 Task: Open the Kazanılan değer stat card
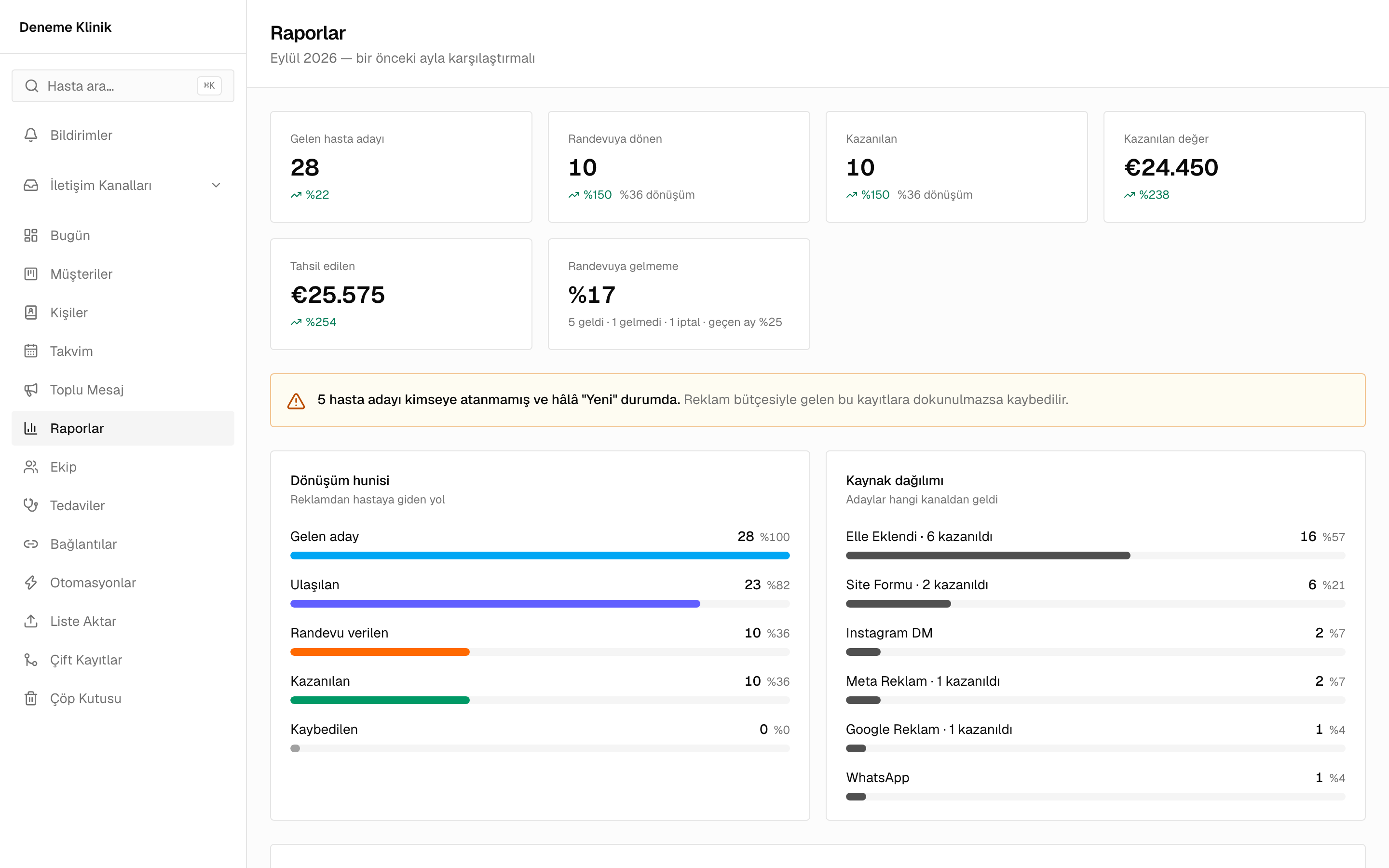tap(1234, 166)
